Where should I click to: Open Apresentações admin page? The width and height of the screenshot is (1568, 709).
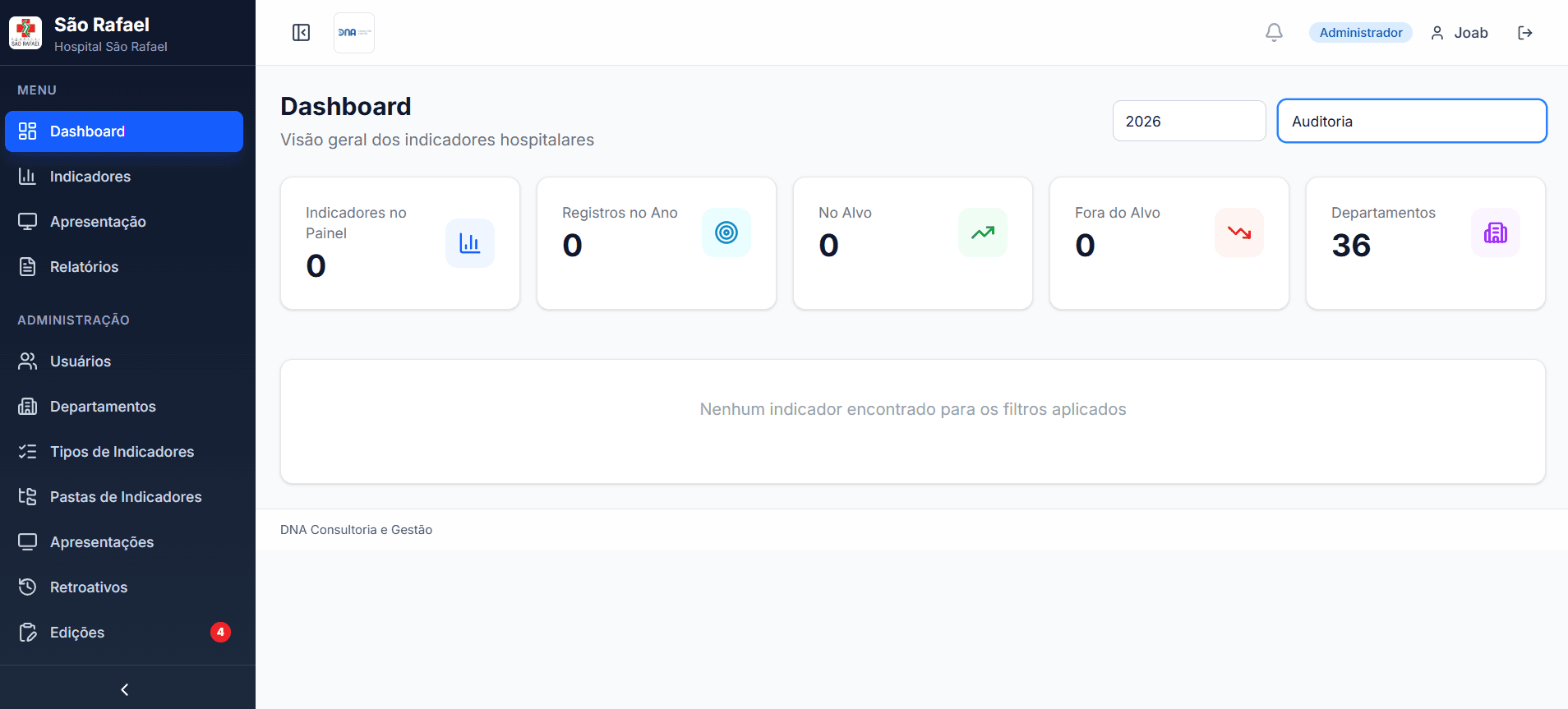coord(124,542)
